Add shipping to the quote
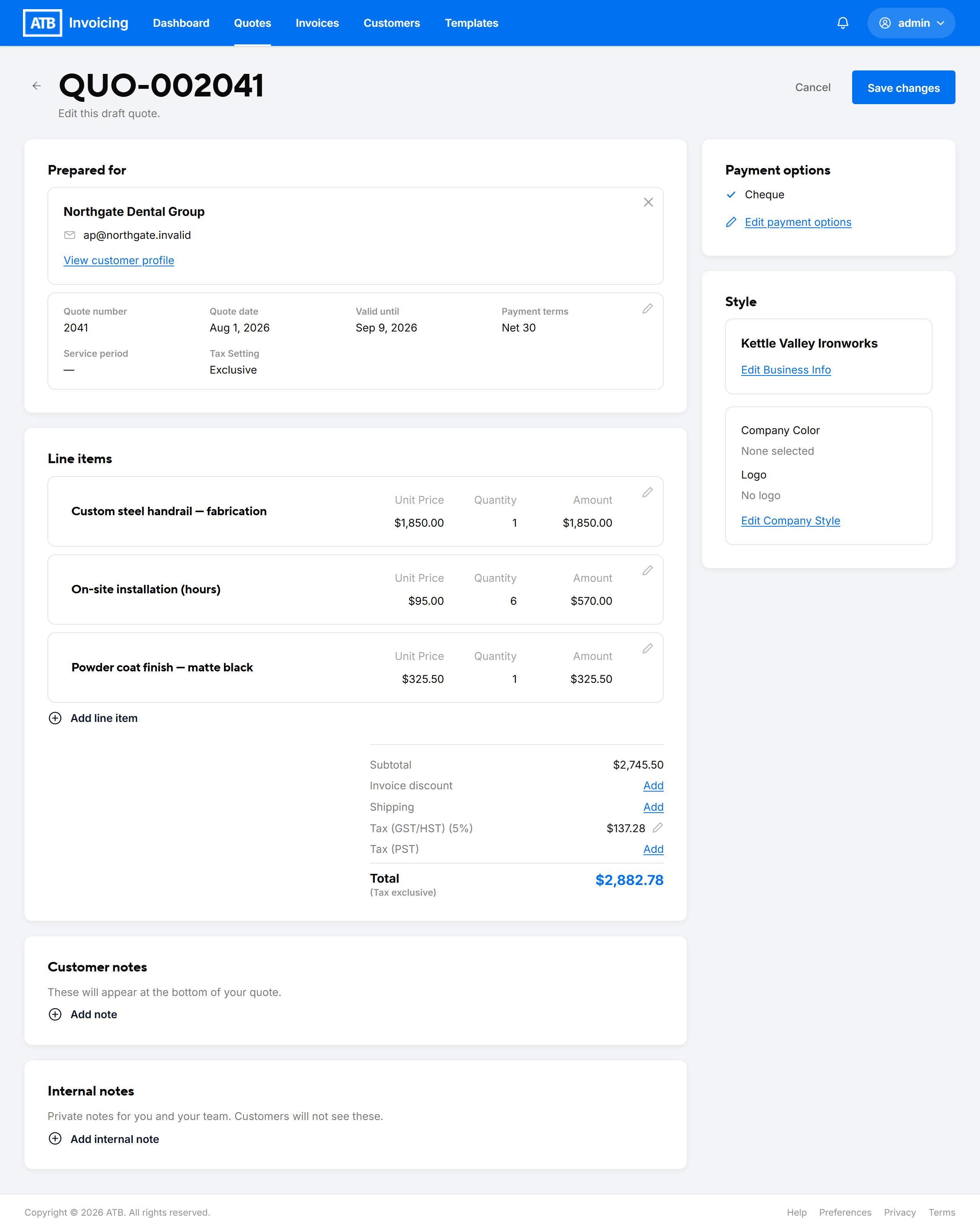980x1231 pixels. tap(653, 807)
